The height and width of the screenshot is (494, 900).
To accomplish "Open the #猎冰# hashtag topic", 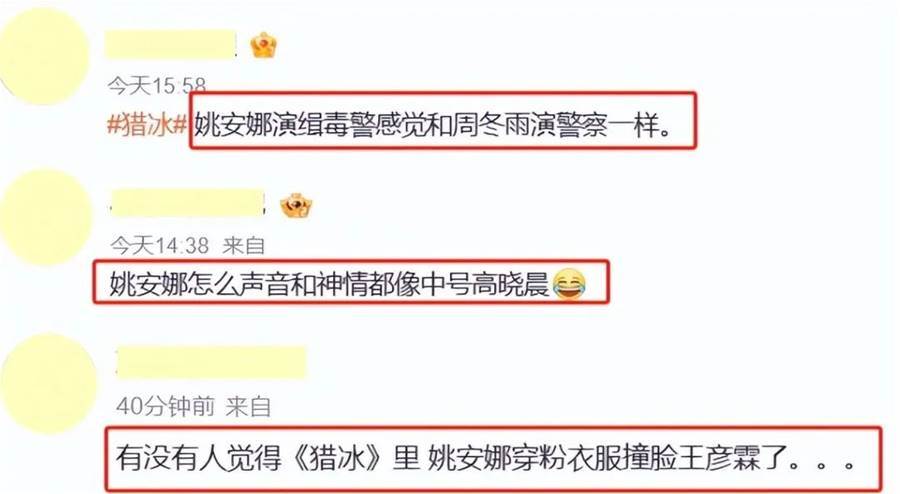I will (x=148, y=125).
